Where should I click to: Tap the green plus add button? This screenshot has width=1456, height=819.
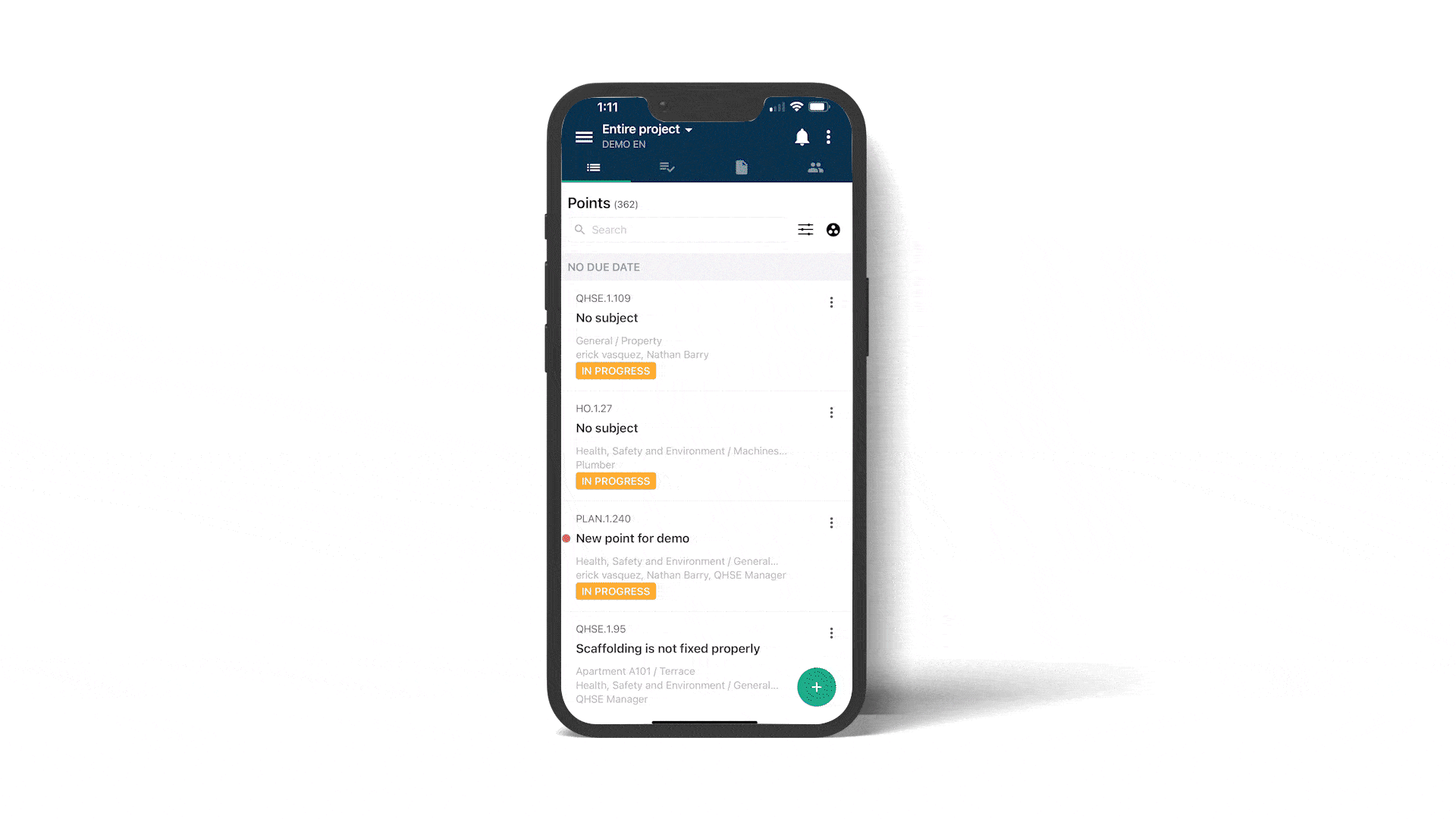coord(816,686)
